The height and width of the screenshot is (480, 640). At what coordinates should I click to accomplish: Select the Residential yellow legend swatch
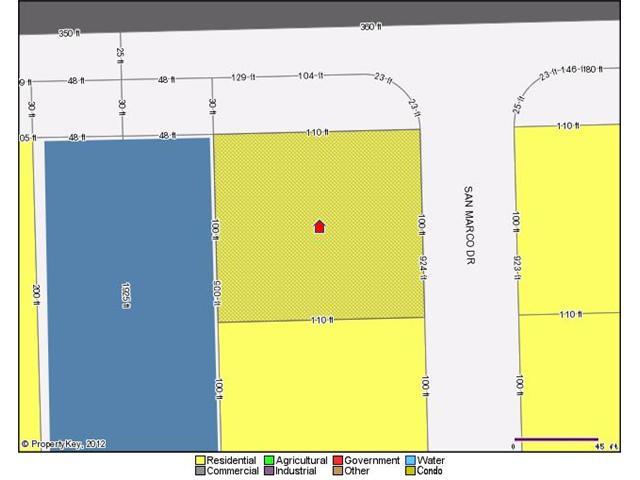(x=200, y=461)
